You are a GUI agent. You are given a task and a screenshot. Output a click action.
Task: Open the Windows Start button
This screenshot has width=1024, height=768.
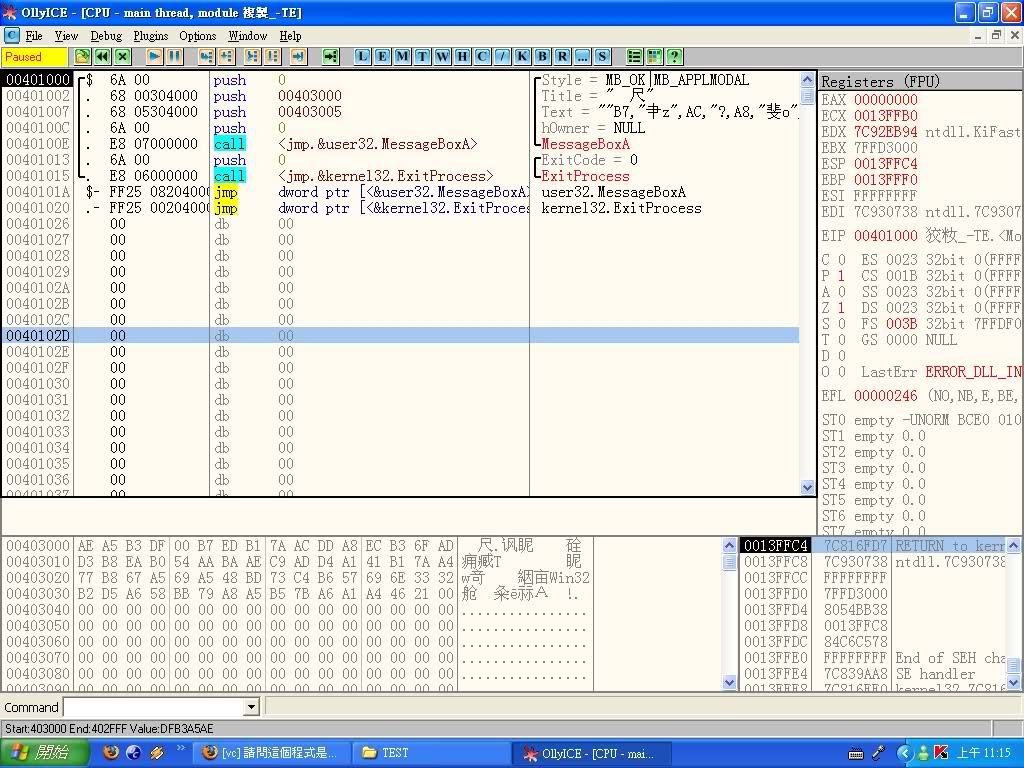coord(43,753)
